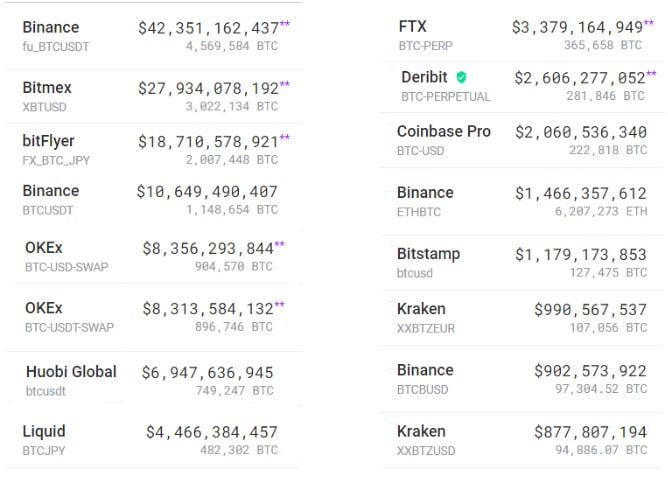Click Kraken XXBTZUSD market

pyautogui.click(x=522, y=440)
